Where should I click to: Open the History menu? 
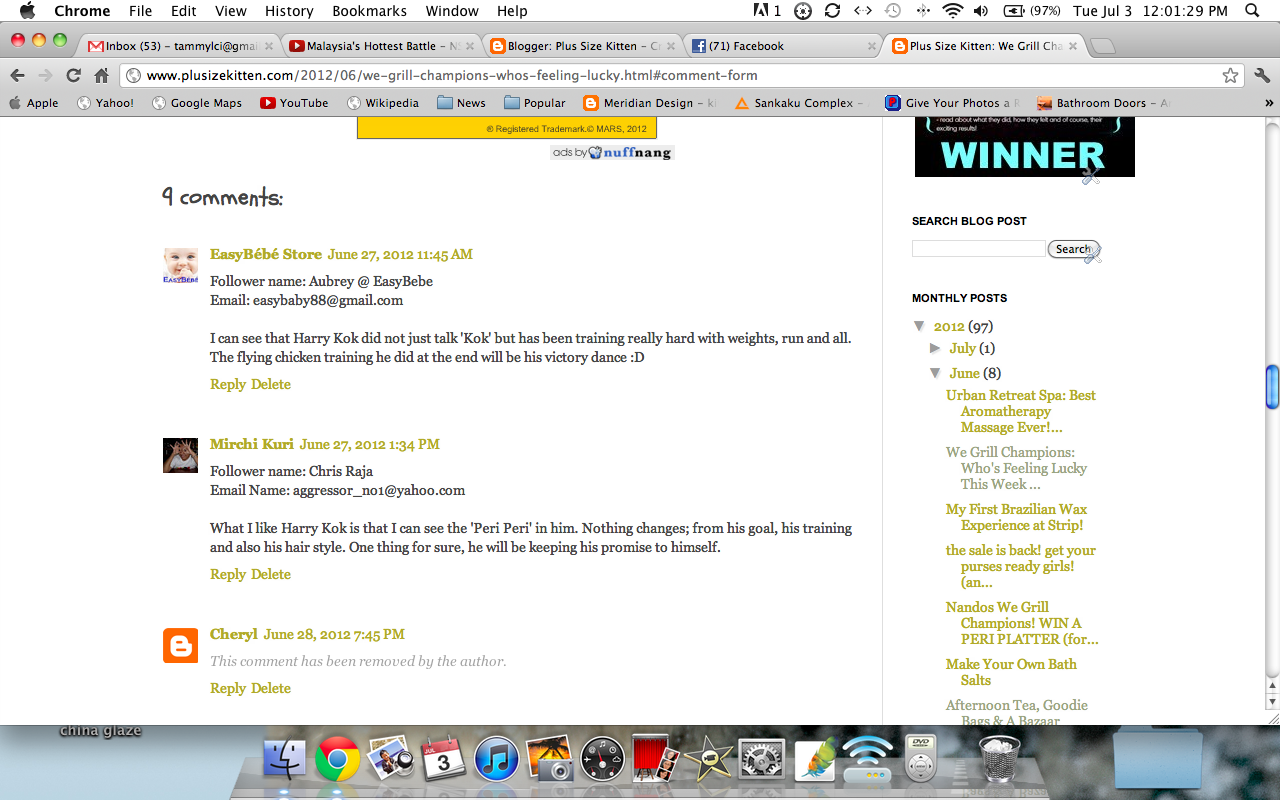click(289, 11)
